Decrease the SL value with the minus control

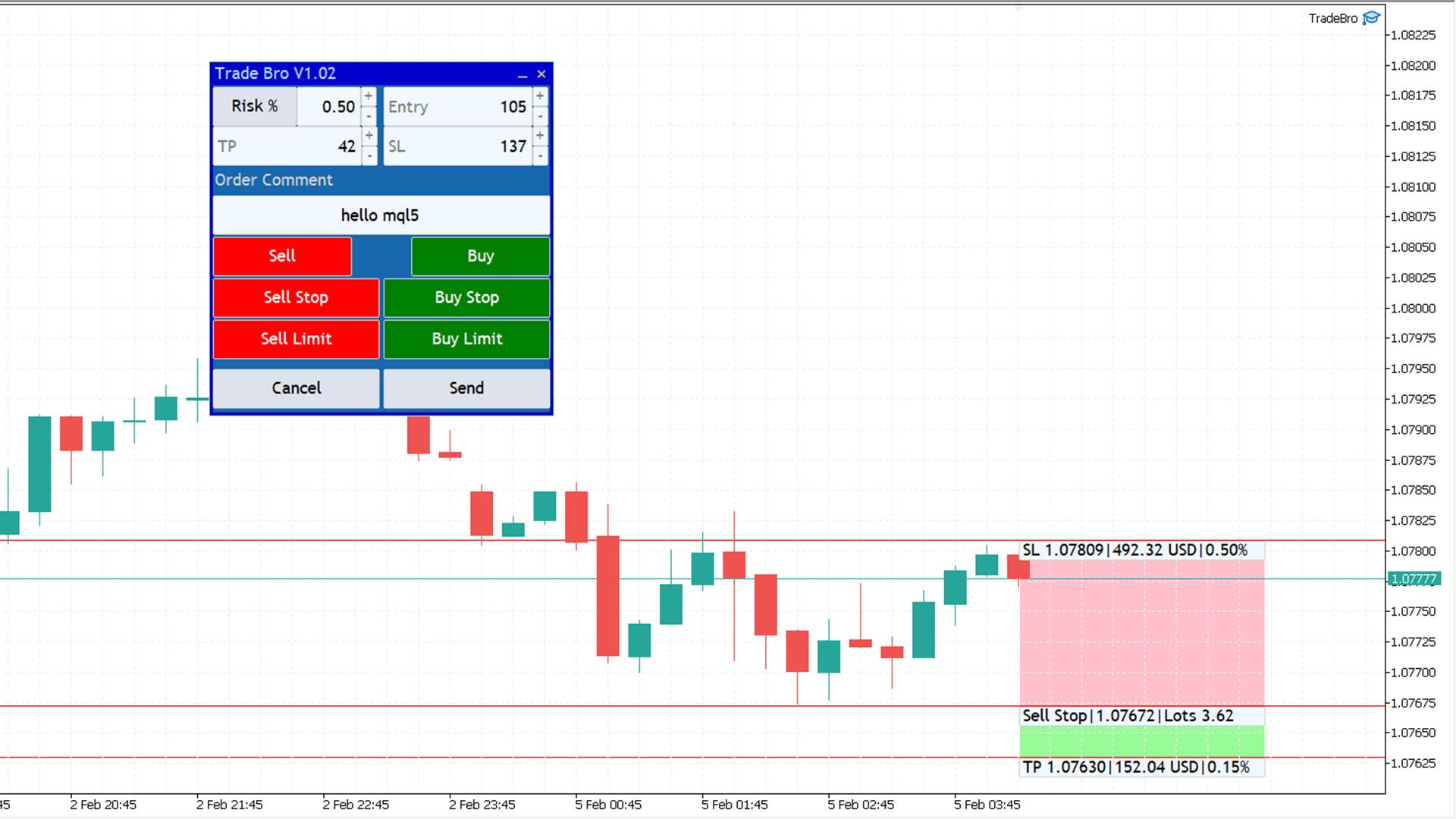coord(540,156)
